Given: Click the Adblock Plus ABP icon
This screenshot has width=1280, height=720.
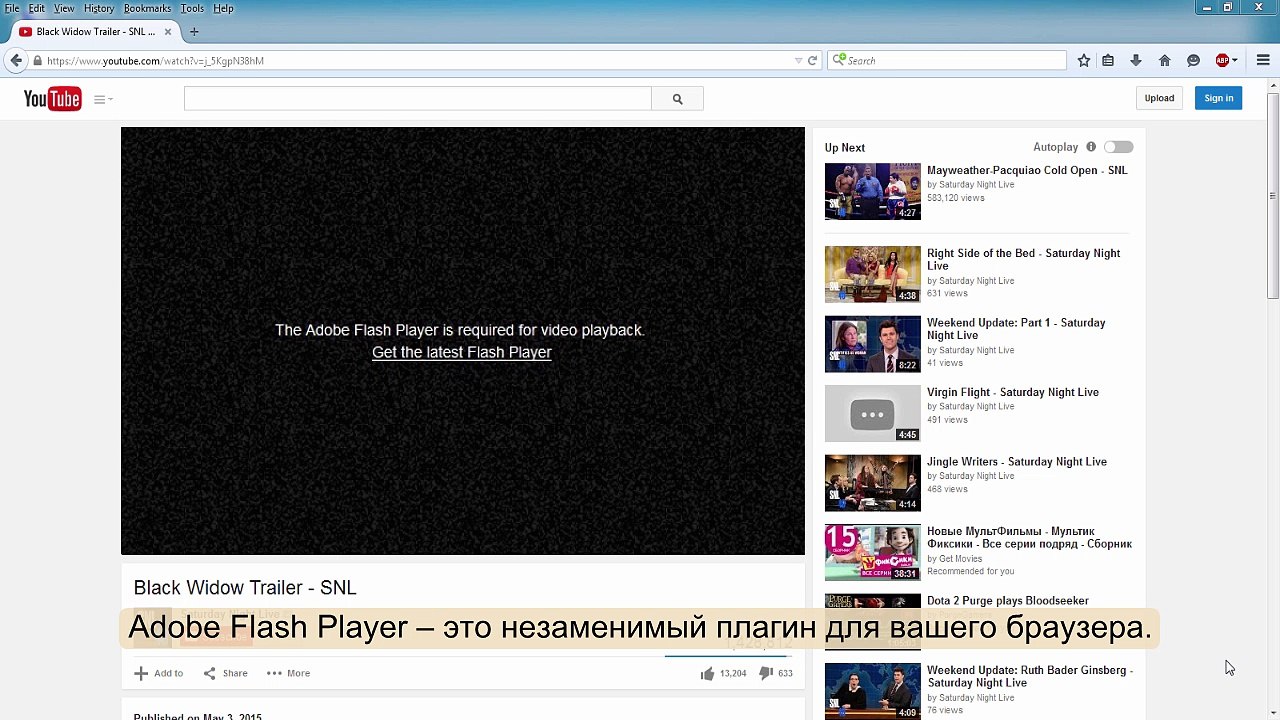Looking at the screenshot, I should (1222, 61).
